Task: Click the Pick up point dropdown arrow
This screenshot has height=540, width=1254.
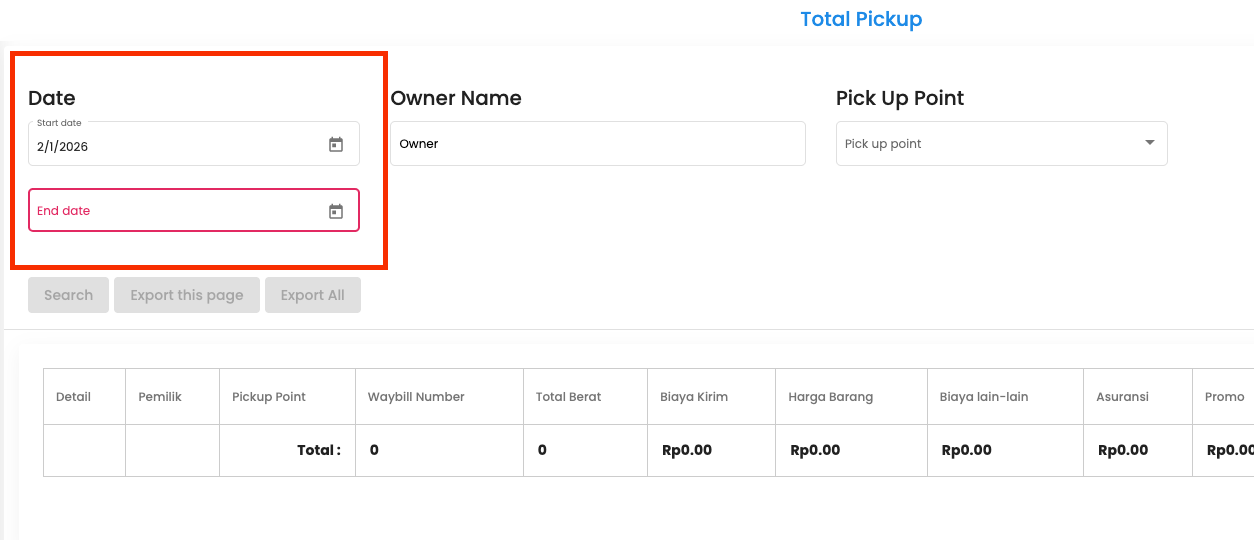Action: coord(1149,143)
